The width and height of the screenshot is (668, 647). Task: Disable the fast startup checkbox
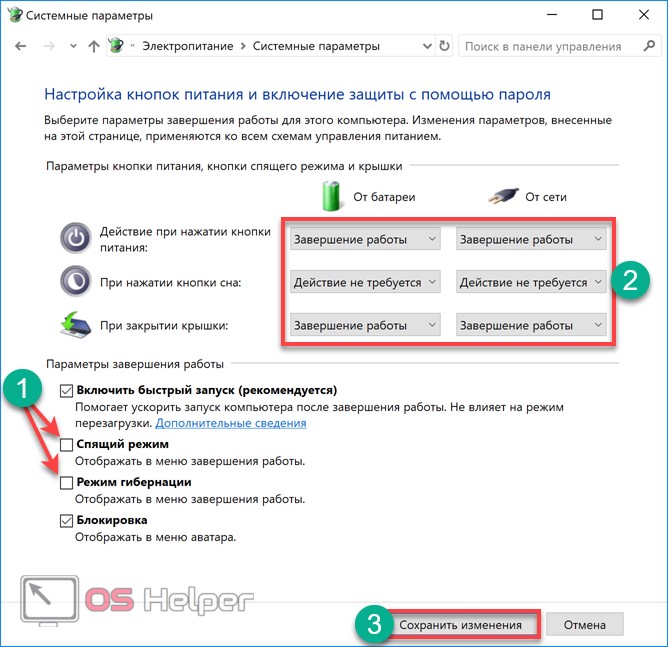pyautogui.click(x=66, y=391)
